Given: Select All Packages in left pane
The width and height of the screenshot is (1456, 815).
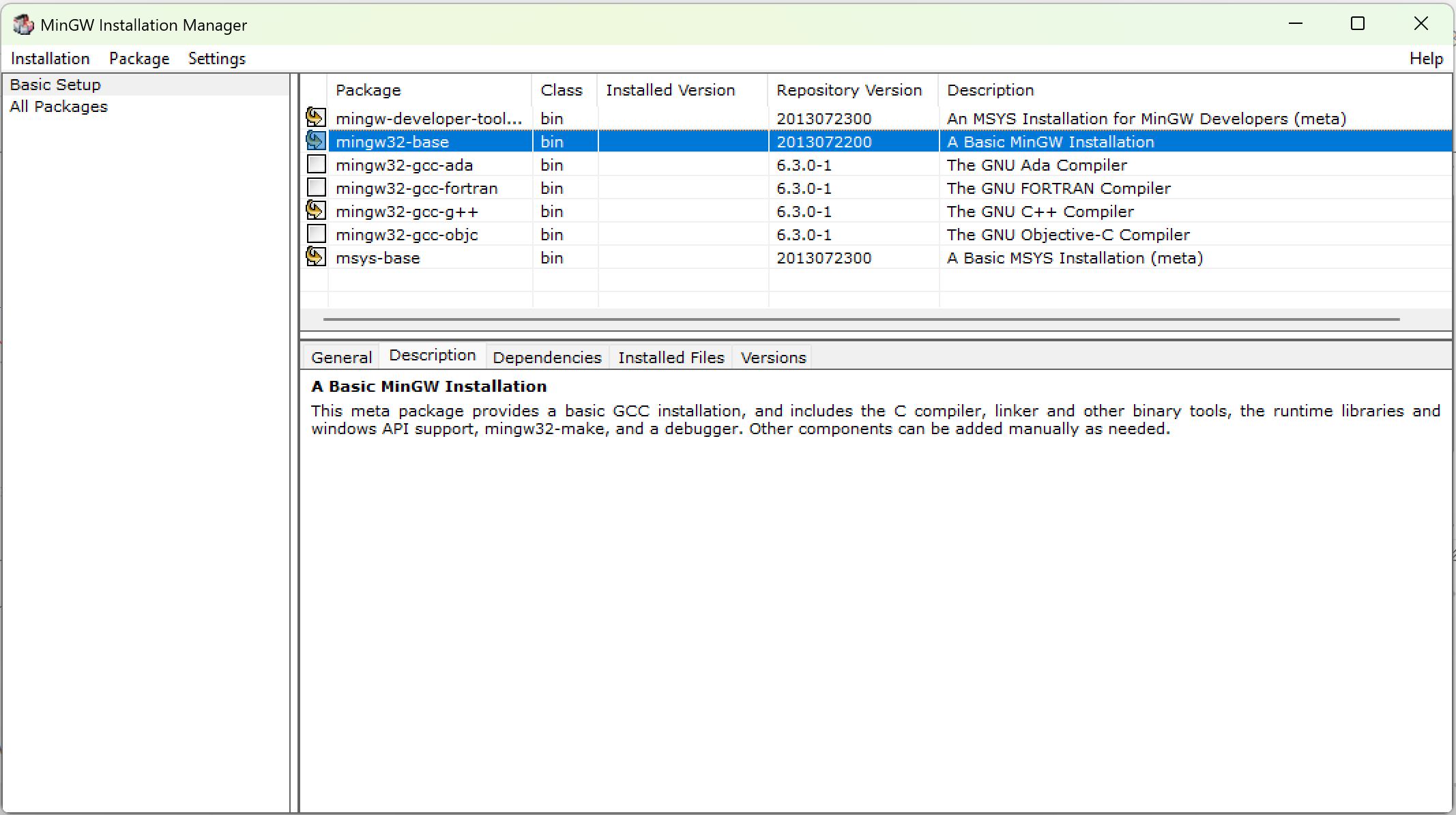Looking at the screenshot, I should tap(59, 106).
